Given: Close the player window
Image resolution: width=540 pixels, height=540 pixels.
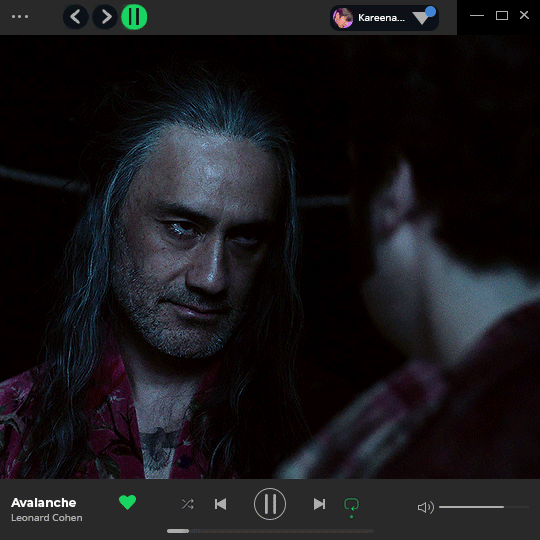Looking at the screenshot, I should 524,15.
